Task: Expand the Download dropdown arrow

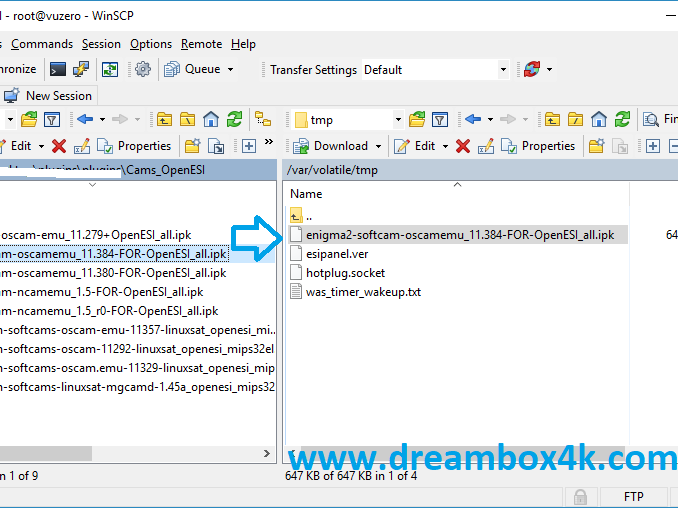Action: [x=378, y=146]
